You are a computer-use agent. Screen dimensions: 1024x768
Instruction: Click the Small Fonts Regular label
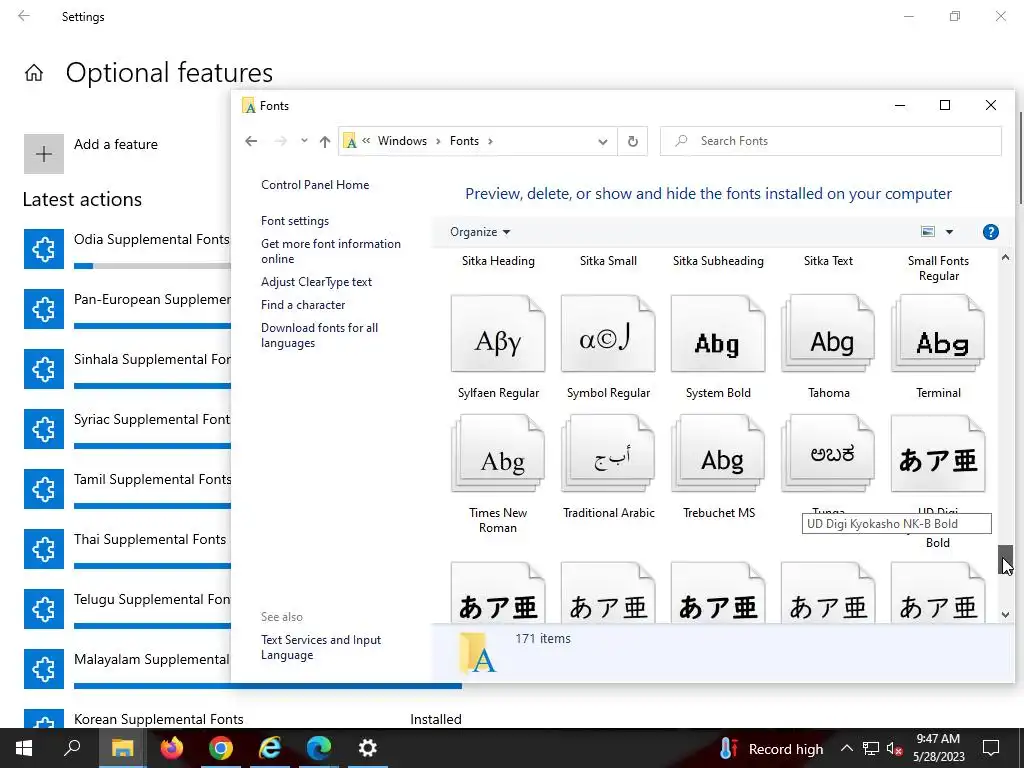[x=938, y=268]
